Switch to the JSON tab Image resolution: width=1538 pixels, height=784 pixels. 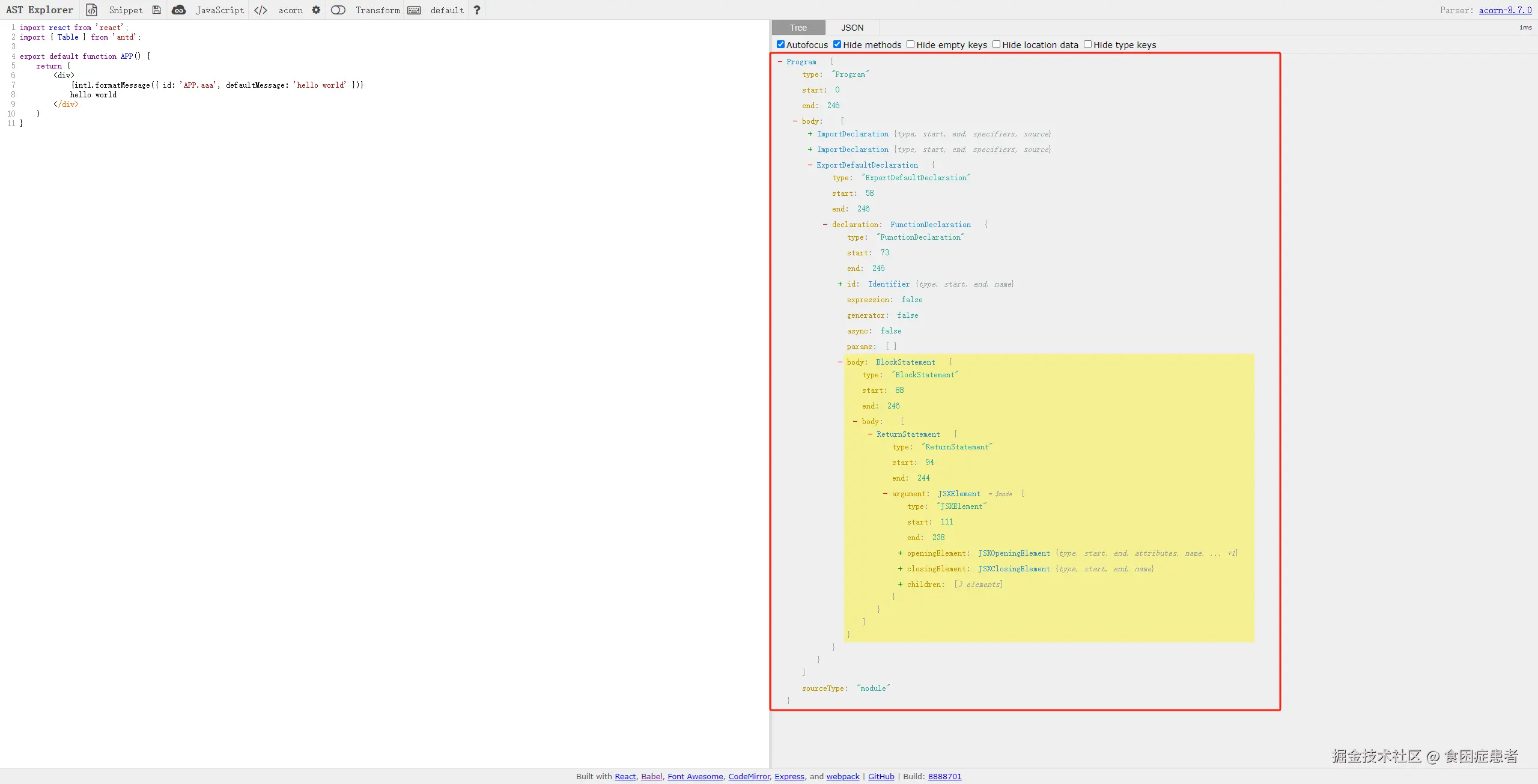click(x=851, y=28)
